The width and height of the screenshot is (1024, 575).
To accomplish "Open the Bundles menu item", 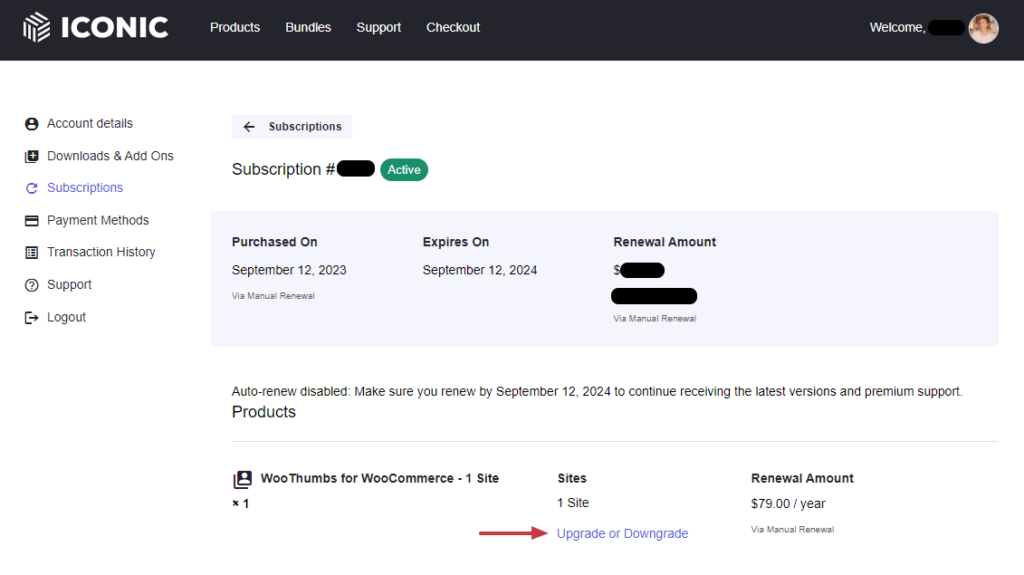I will click(x=308, y=27).
